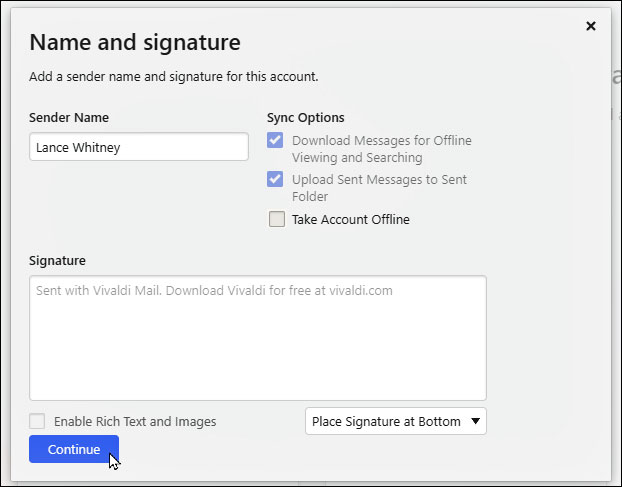Click the Sender Name field with Lance Whitney

tap(139, 147)
